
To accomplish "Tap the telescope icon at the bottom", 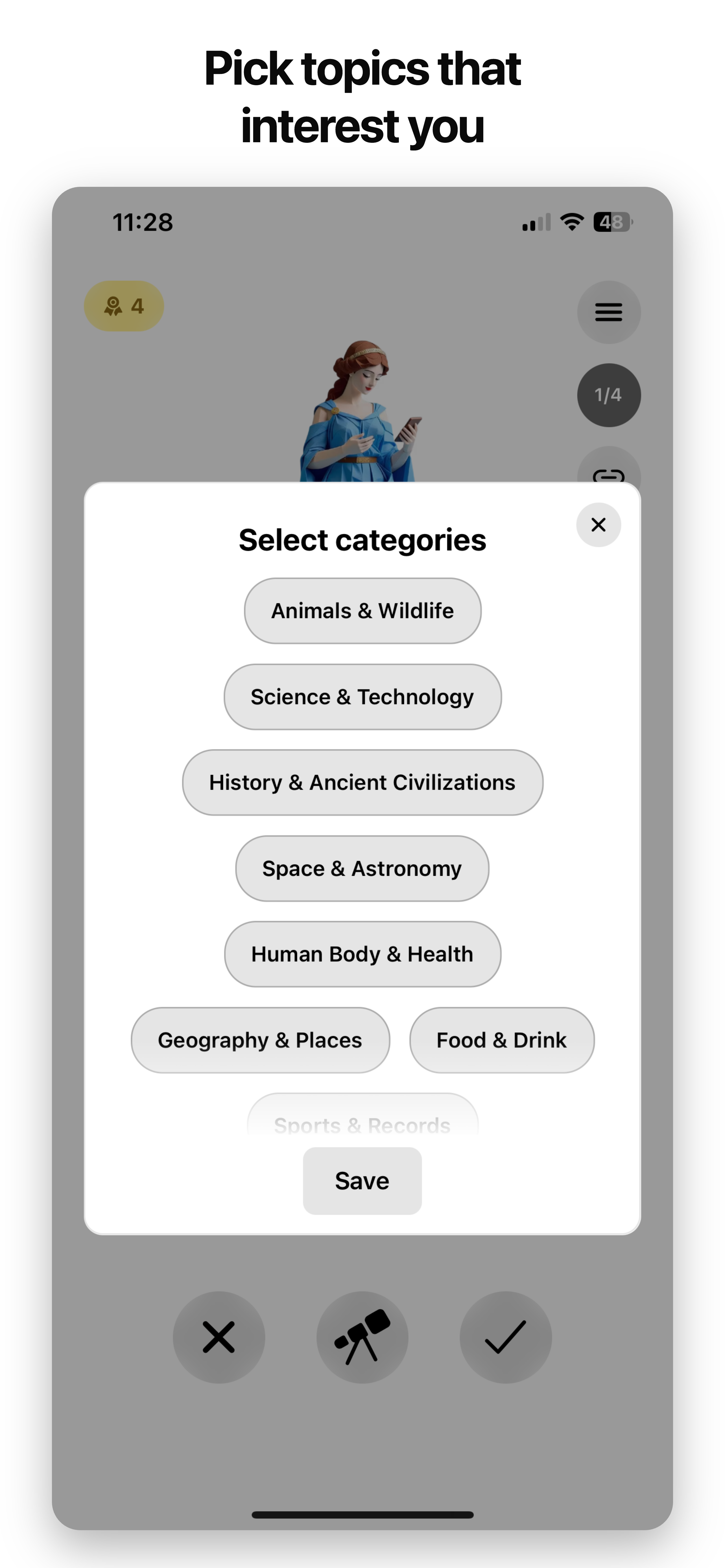I will tap(362, 1337).
